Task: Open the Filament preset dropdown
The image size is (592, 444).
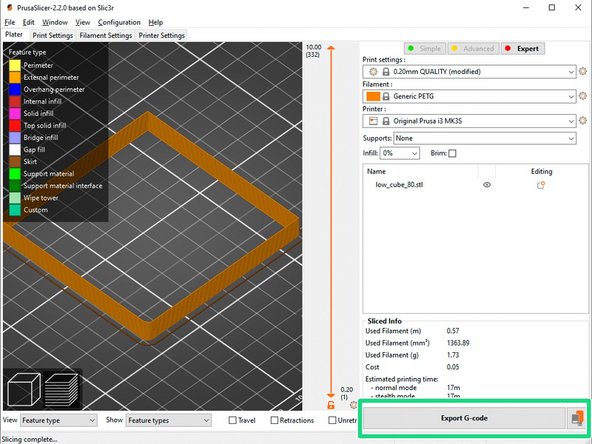Action: coord(469,96)
